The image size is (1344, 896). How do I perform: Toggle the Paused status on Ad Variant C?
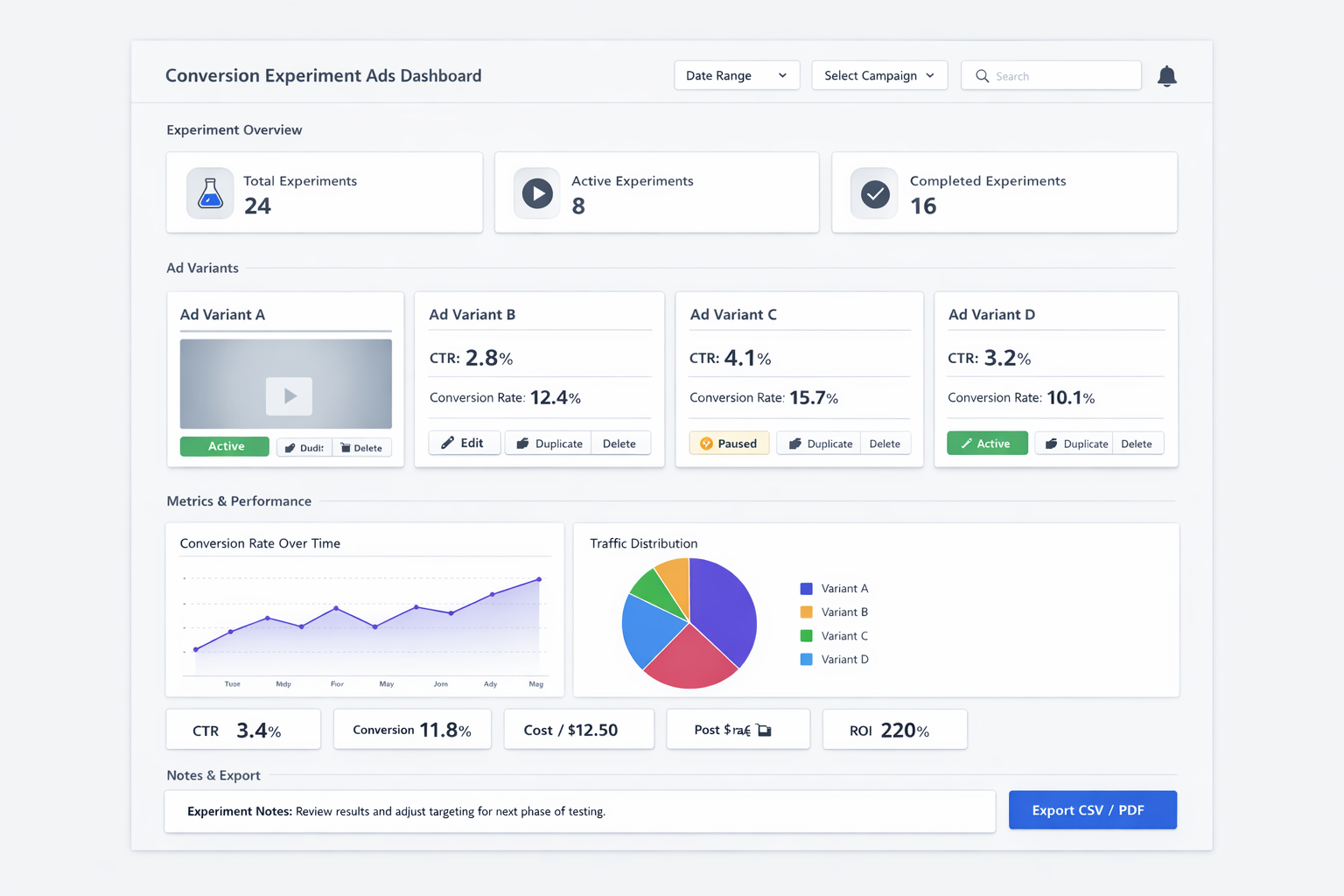click(x=729, y=444)
